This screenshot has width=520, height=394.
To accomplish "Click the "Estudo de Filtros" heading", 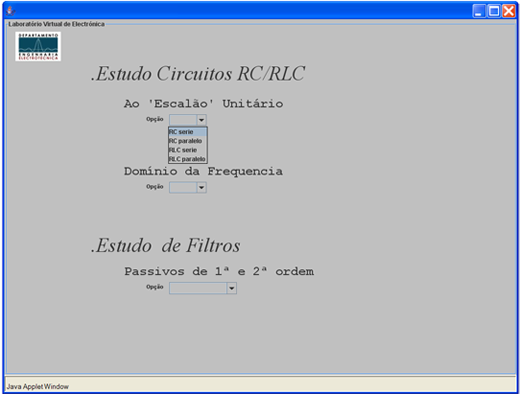I will (166, 246).
